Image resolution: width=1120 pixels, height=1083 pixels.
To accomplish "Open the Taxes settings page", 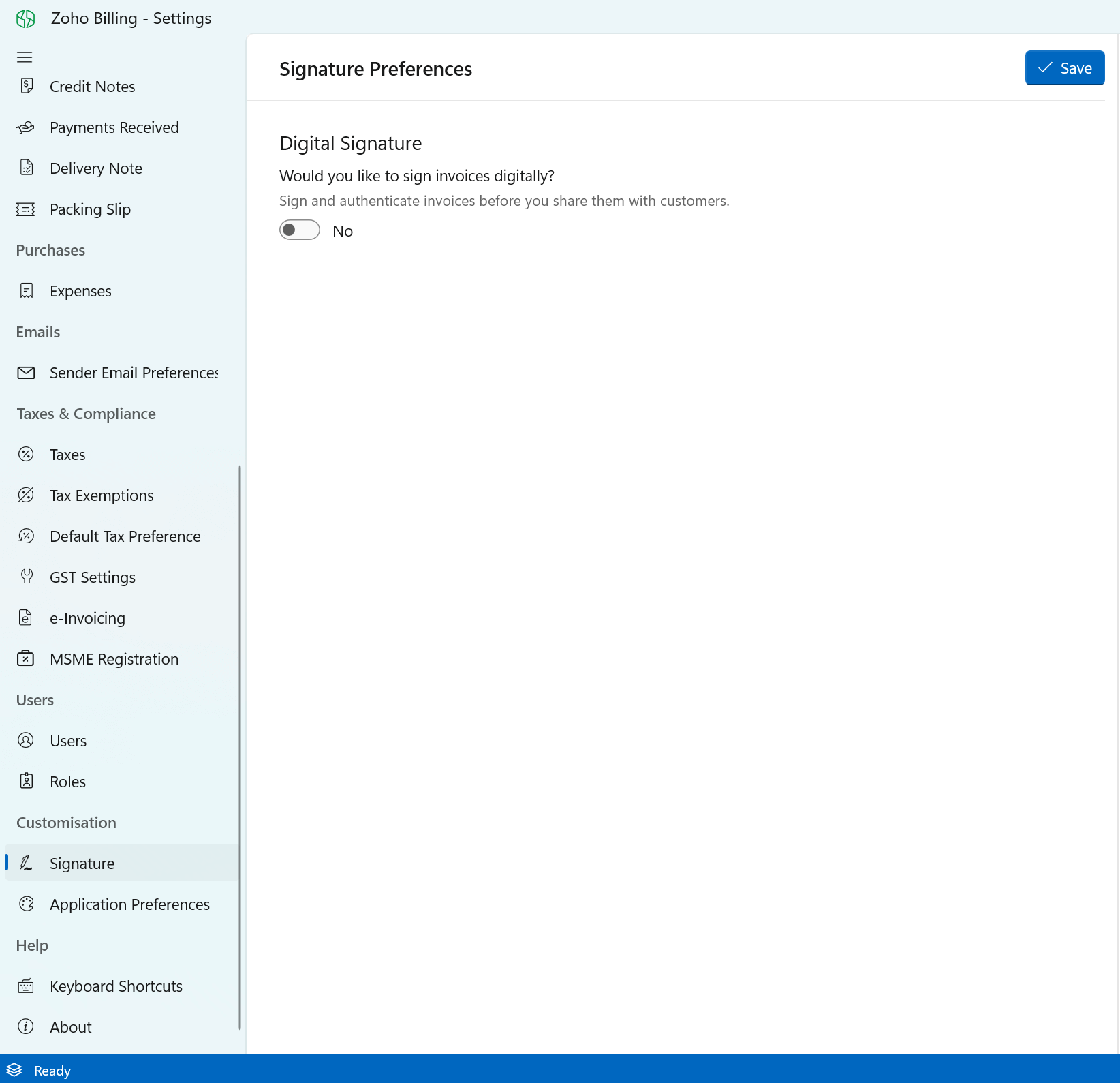I will (x=67, y=455).
